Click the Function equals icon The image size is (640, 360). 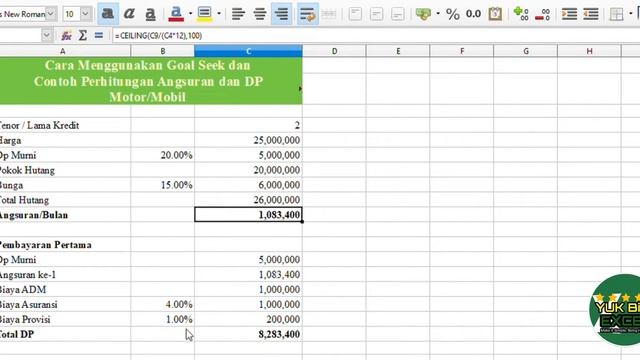click(98, 36)
